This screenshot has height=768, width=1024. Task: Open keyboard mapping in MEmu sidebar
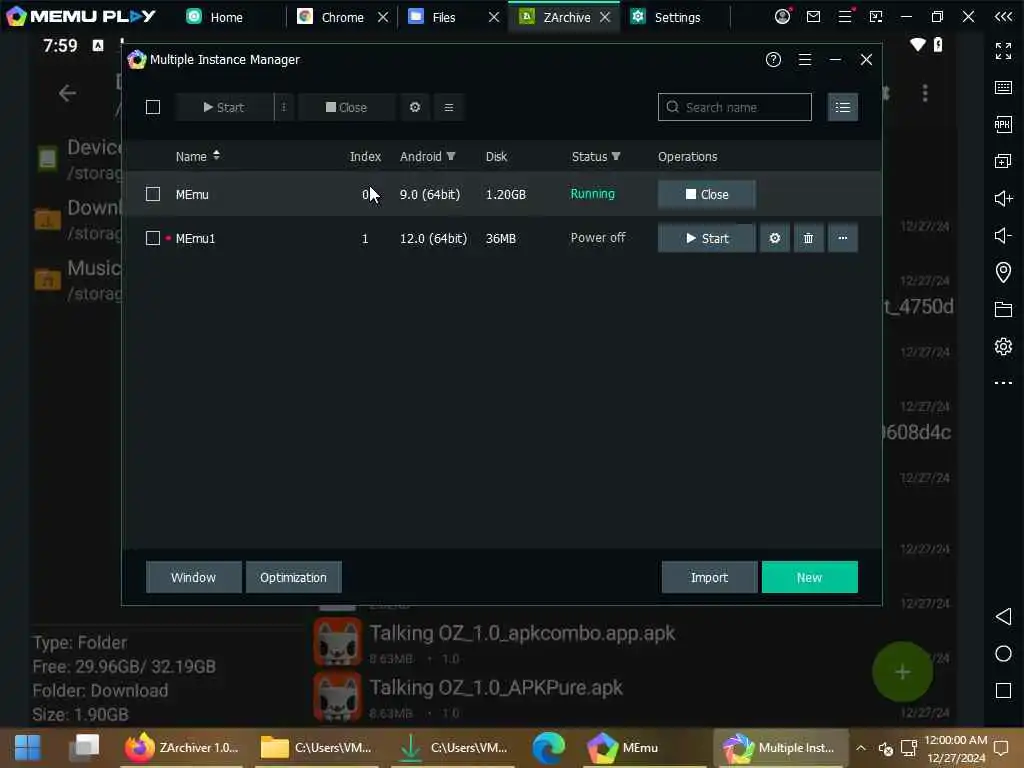[x=1003, y=88]
